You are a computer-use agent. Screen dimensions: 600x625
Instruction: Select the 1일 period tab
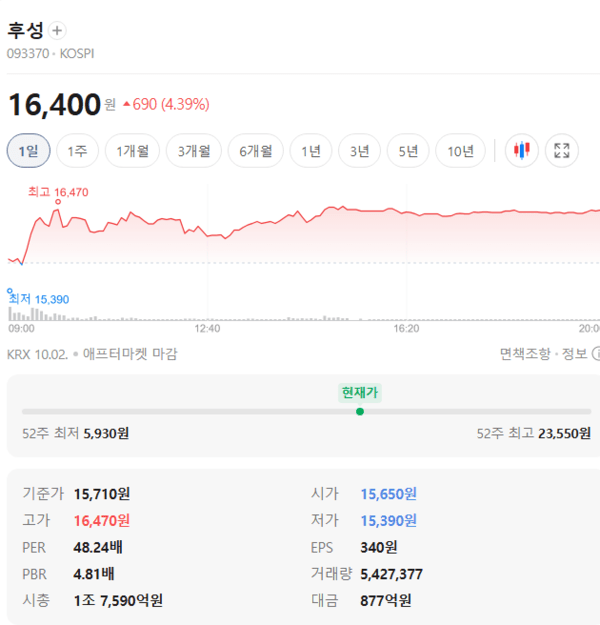click(x=28, y=151)
